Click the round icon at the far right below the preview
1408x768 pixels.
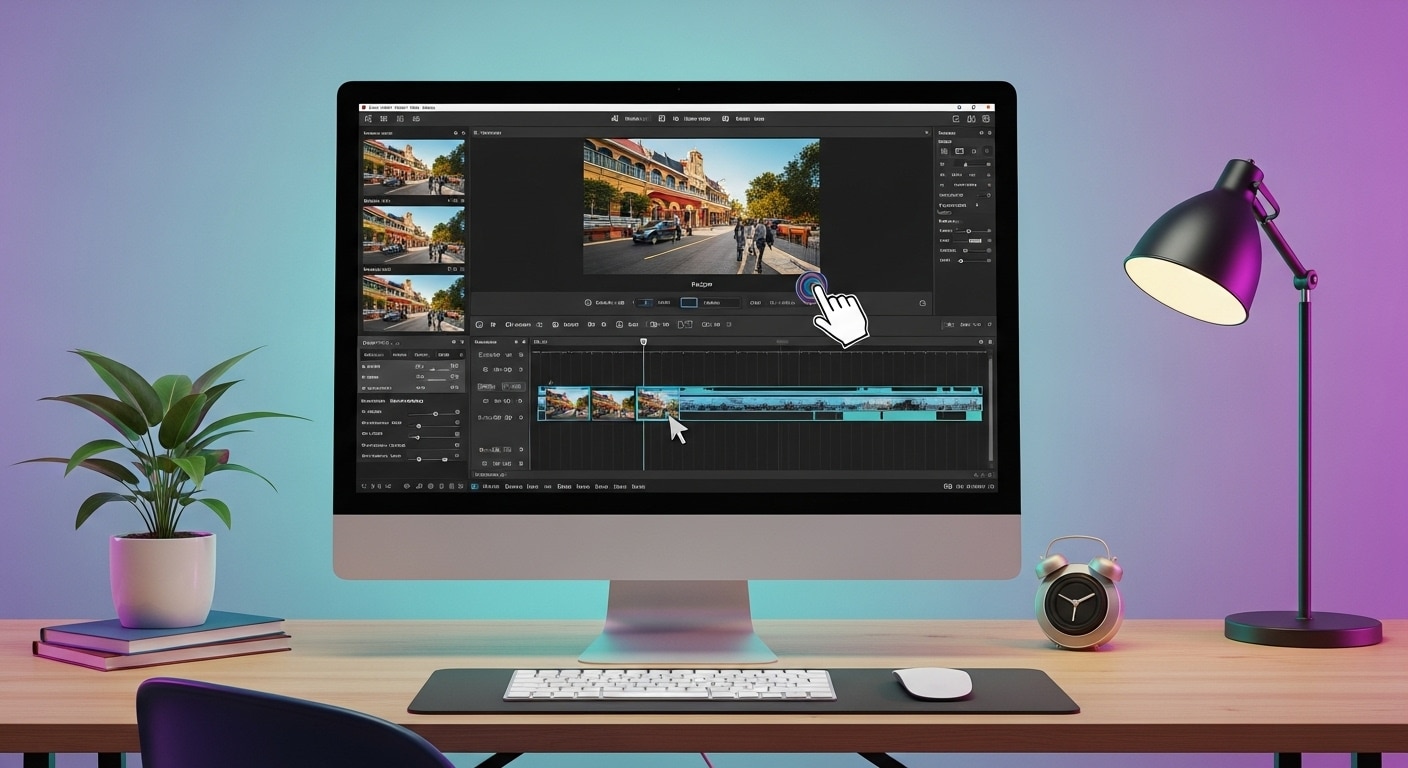[x=922, y=303]
